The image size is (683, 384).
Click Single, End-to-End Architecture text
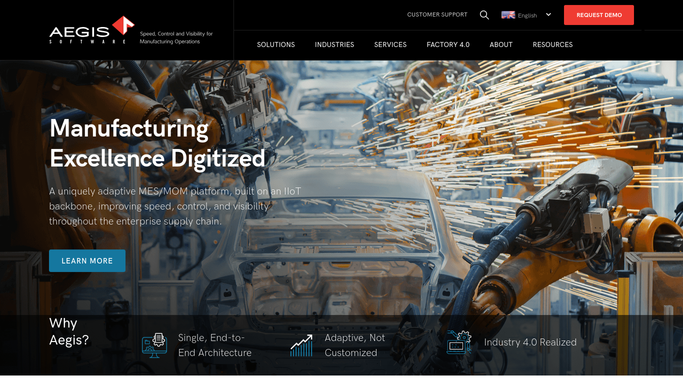215,345
